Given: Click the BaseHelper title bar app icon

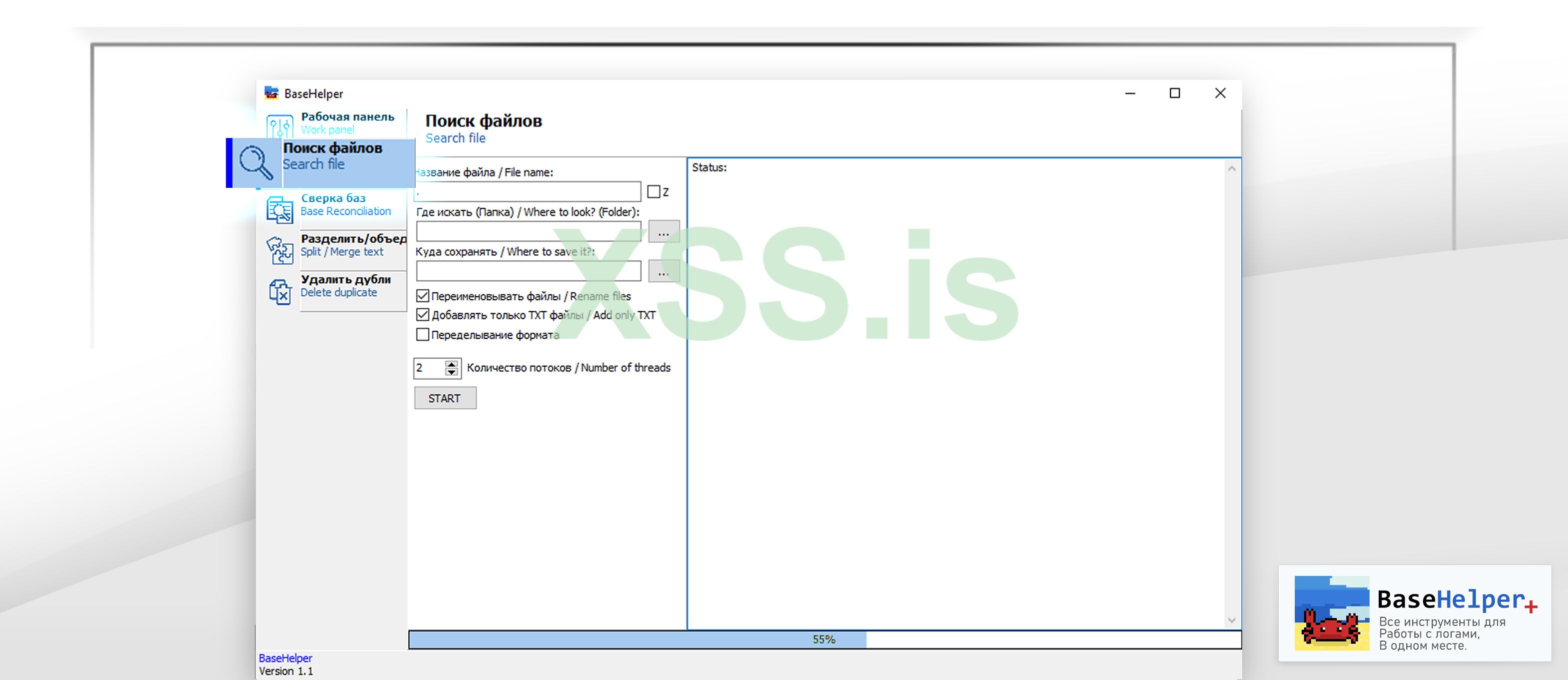Looking at the screenshot, I should pos(271,92).
